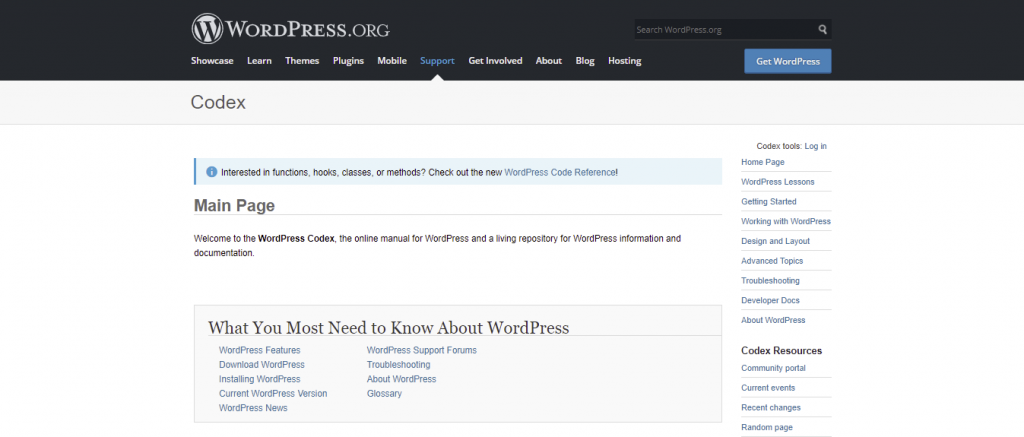This screenshot has width=1024, height=437.
Task: Visit Blog from the top navigation
Action: pyautogui.click(x=585, y=61)
